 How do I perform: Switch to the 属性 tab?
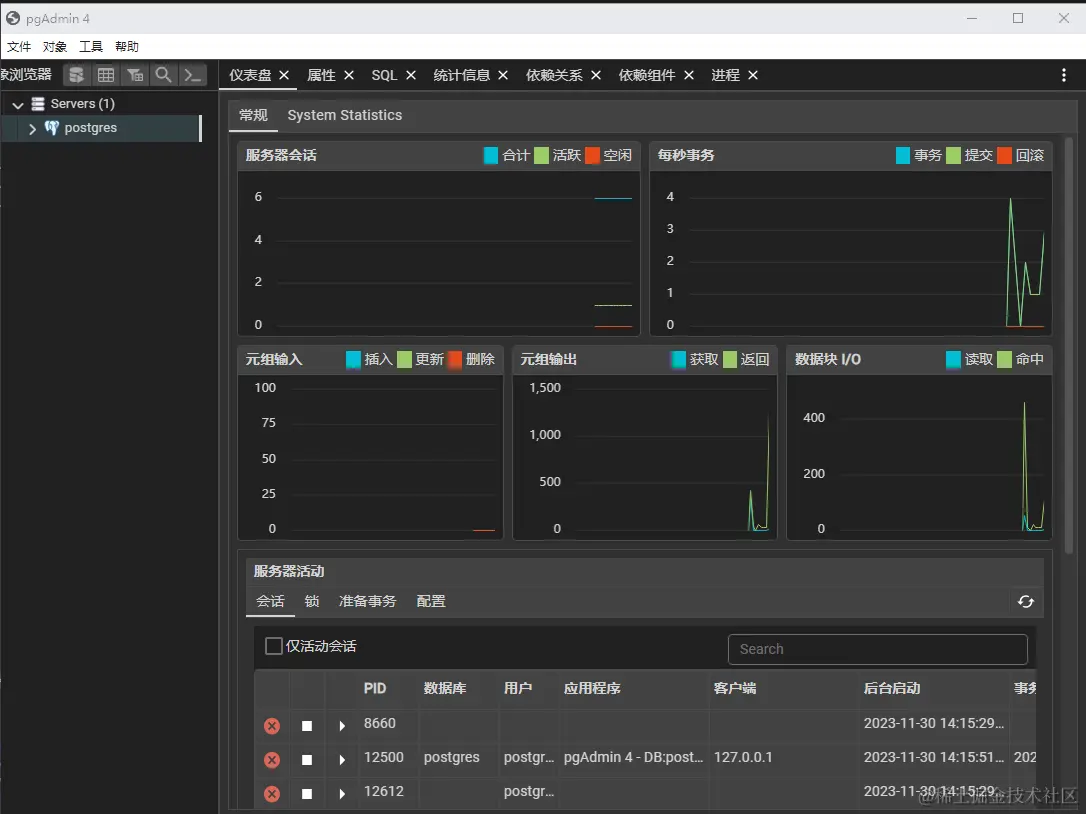(321, 75)
